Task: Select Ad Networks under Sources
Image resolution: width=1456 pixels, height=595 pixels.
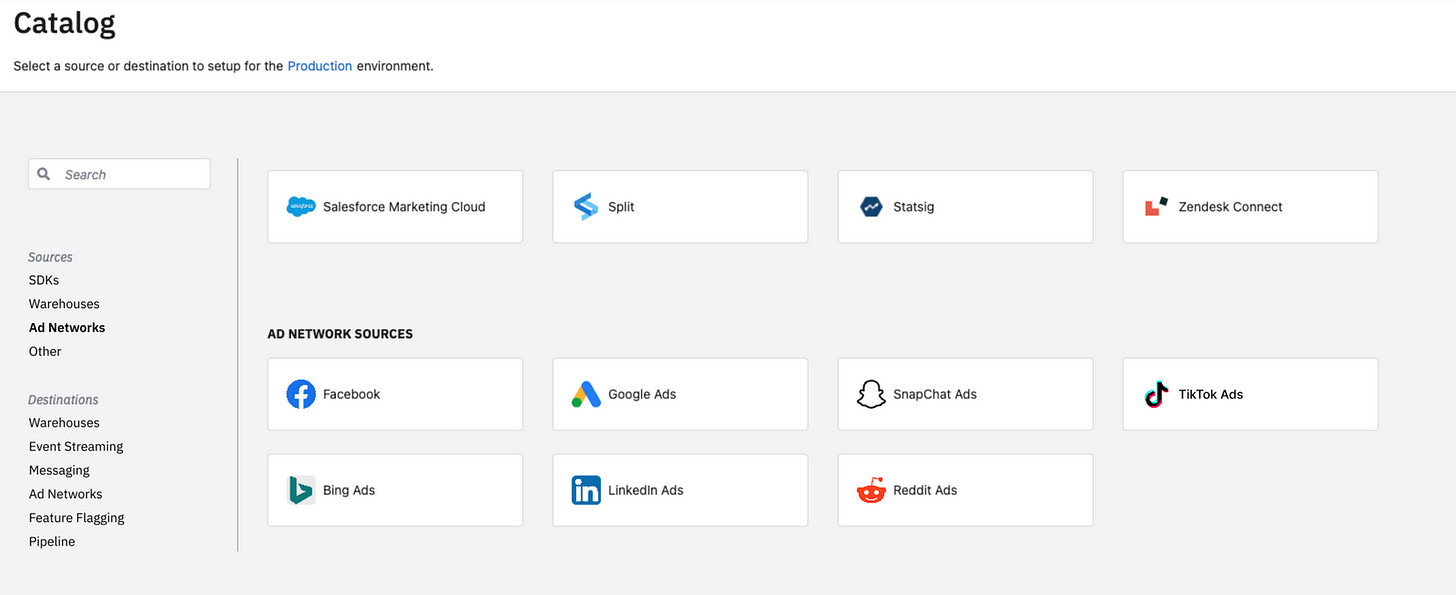Action: pos(67,328)
